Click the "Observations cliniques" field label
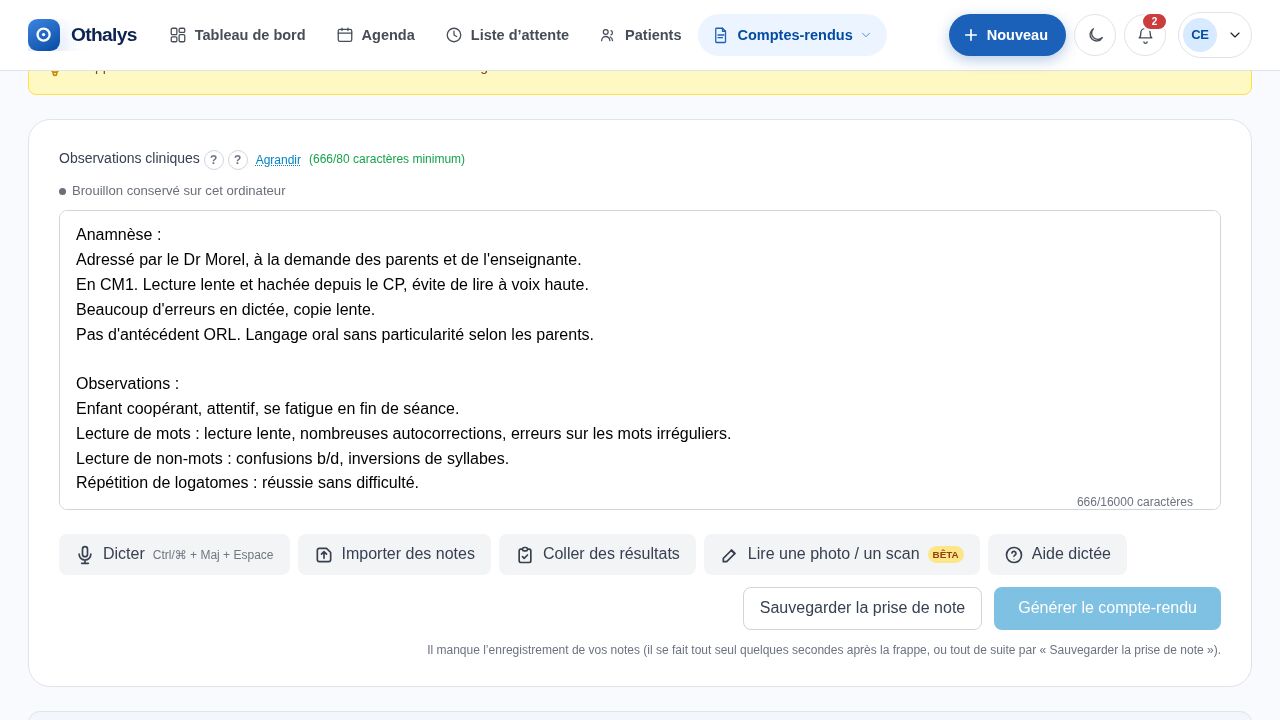The width and height of the screenshot is (1280, 720). coord(129,158)
